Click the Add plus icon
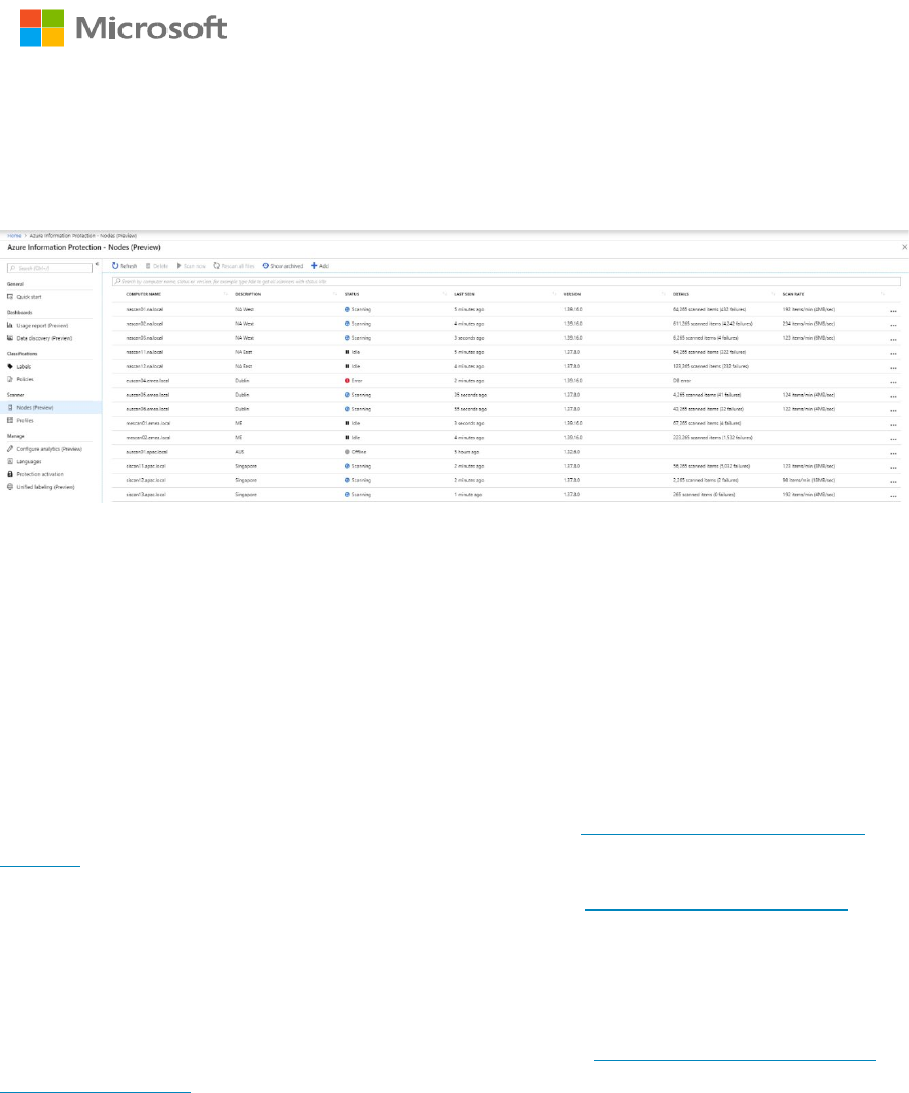The height and width of the screenshot is (1093, 909). point(314,266)
